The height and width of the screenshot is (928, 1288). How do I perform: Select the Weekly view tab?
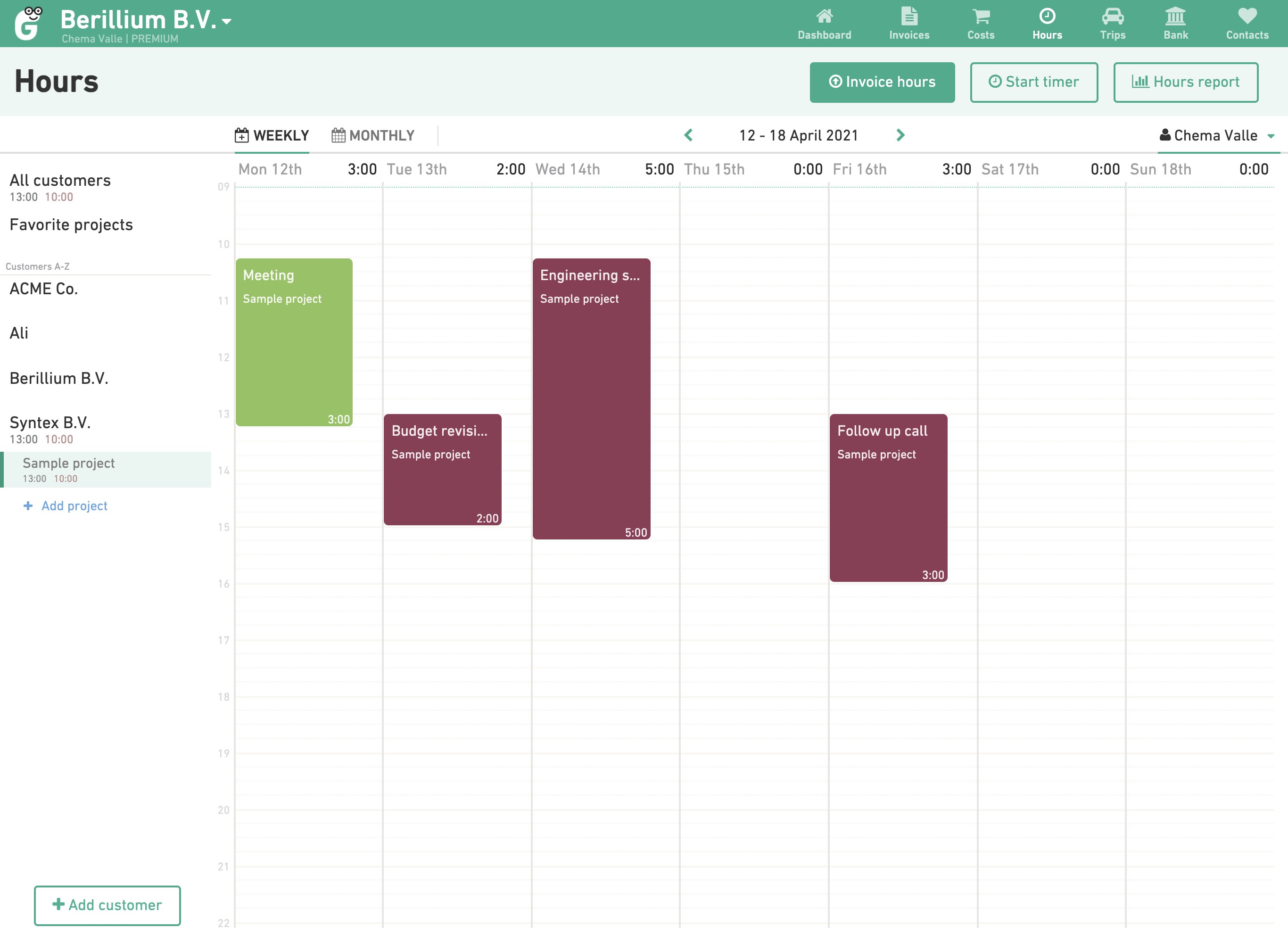(x=272, y=135)
